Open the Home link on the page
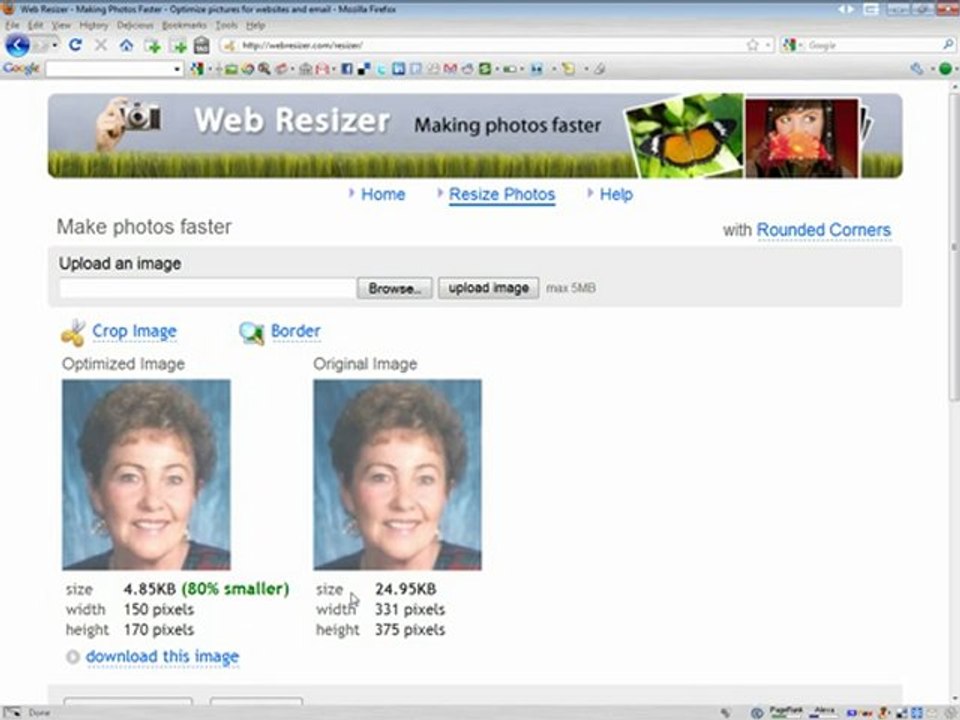 pyautogui.click(x=383, y=195)
